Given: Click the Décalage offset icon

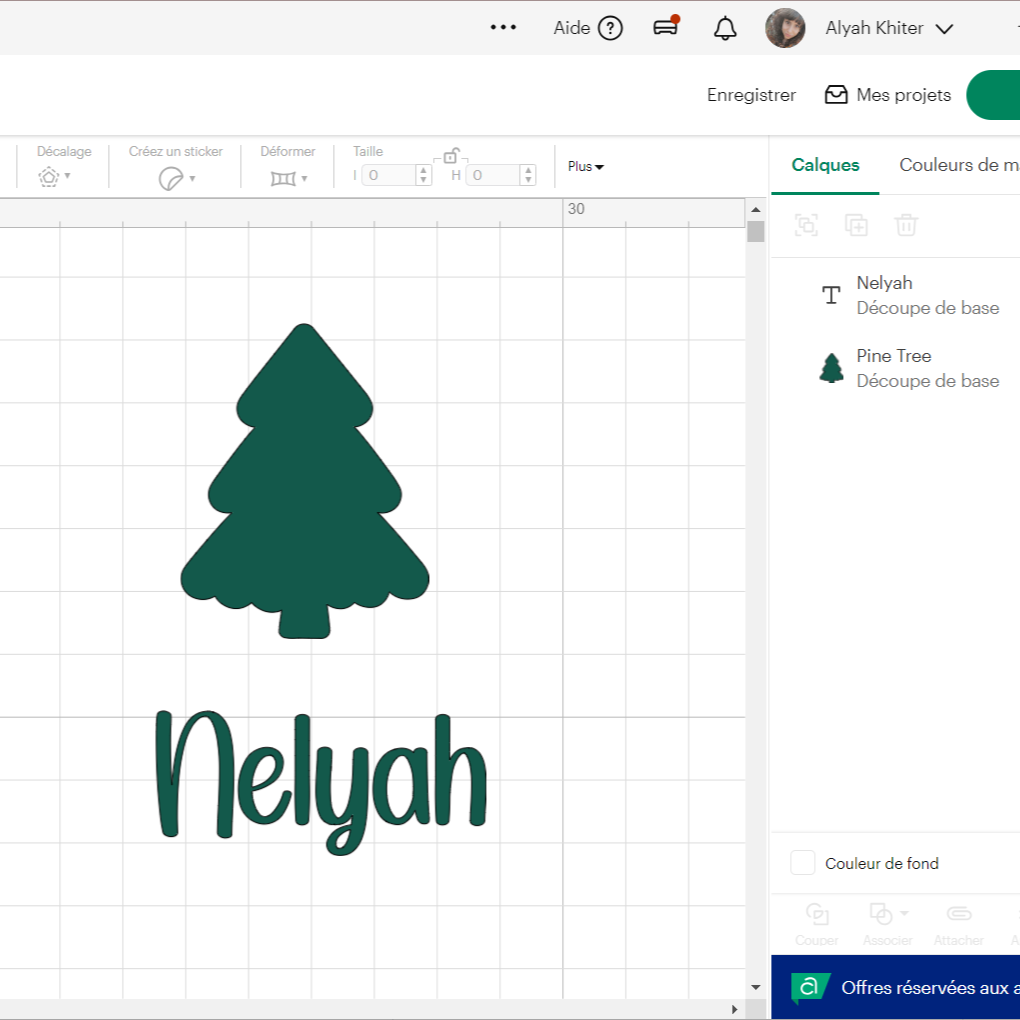Looking at the screenshot, I should tap(49, 178).
